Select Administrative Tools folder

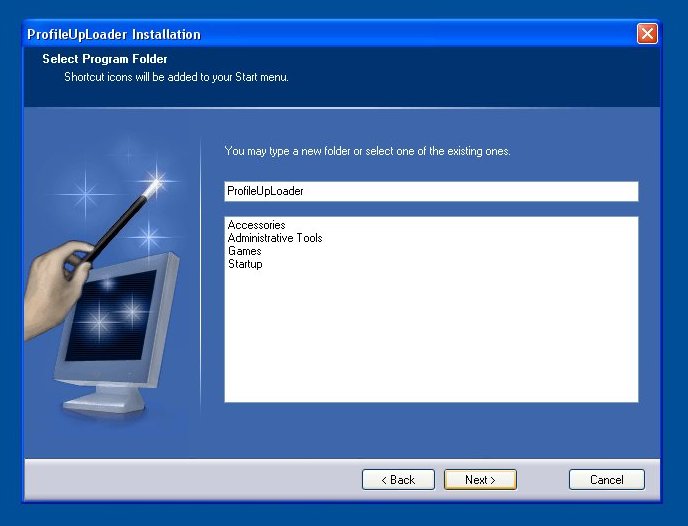click(x=275, y=238)
